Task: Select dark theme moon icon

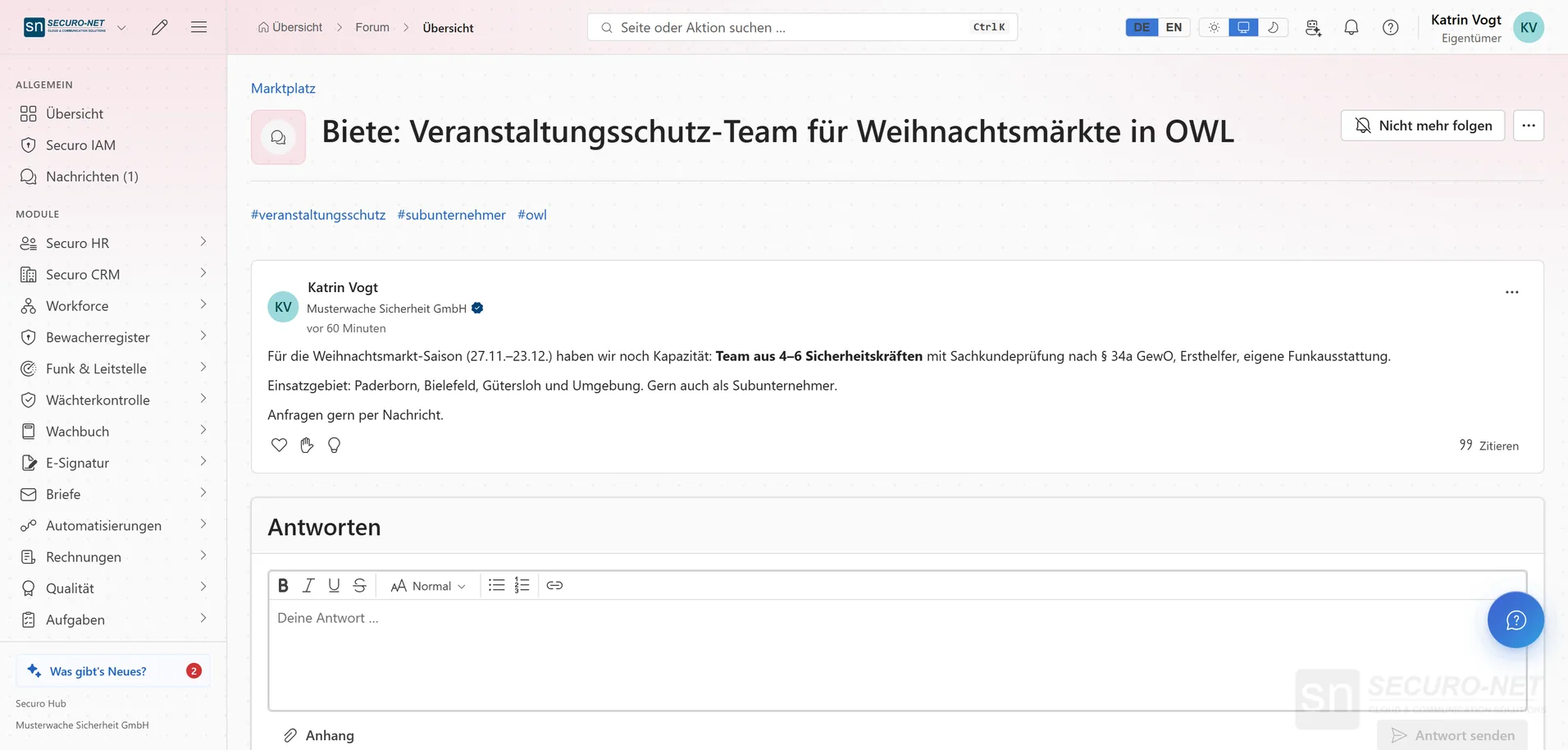Action: pyautogui.click(x=1273, y=27)
